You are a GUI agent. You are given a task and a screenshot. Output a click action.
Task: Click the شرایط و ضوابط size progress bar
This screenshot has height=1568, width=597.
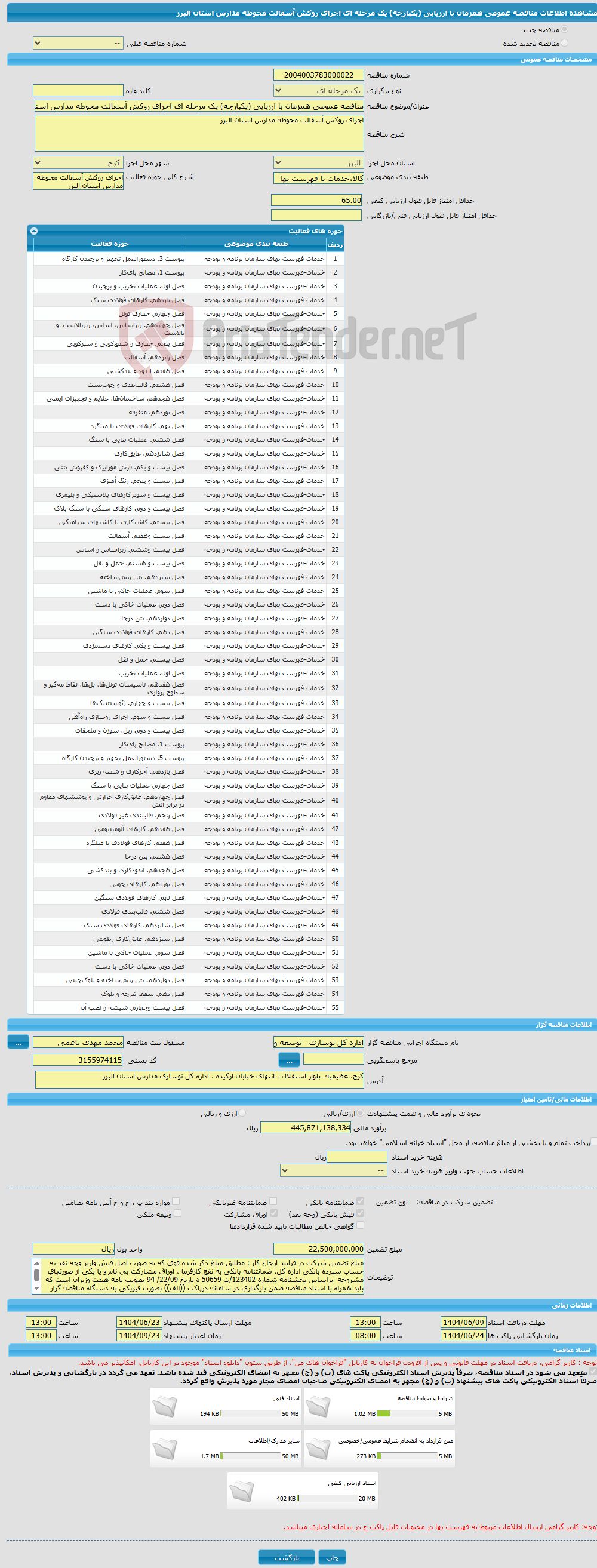(x=407, y=1413)
